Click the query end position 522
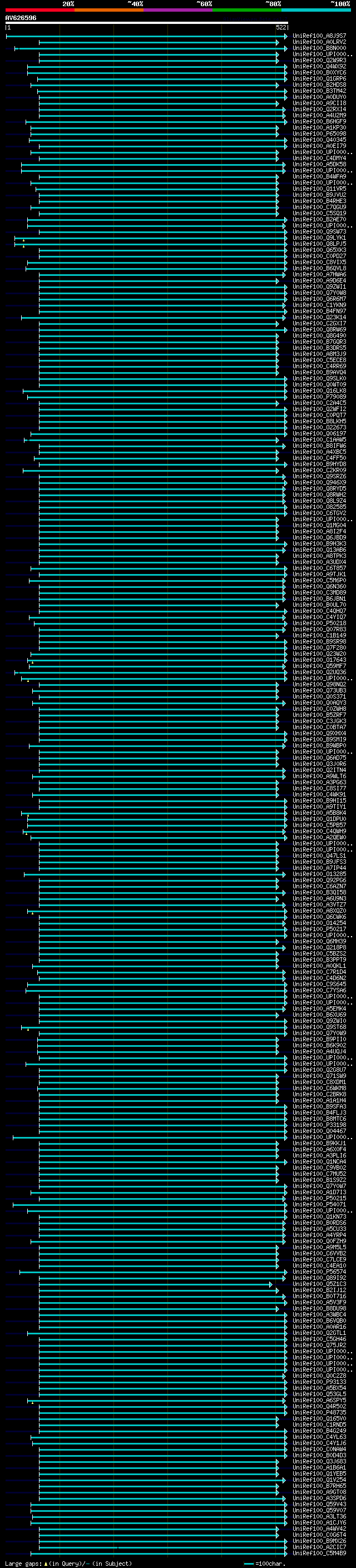356x1568 pixels. click(x=280, y=27)
